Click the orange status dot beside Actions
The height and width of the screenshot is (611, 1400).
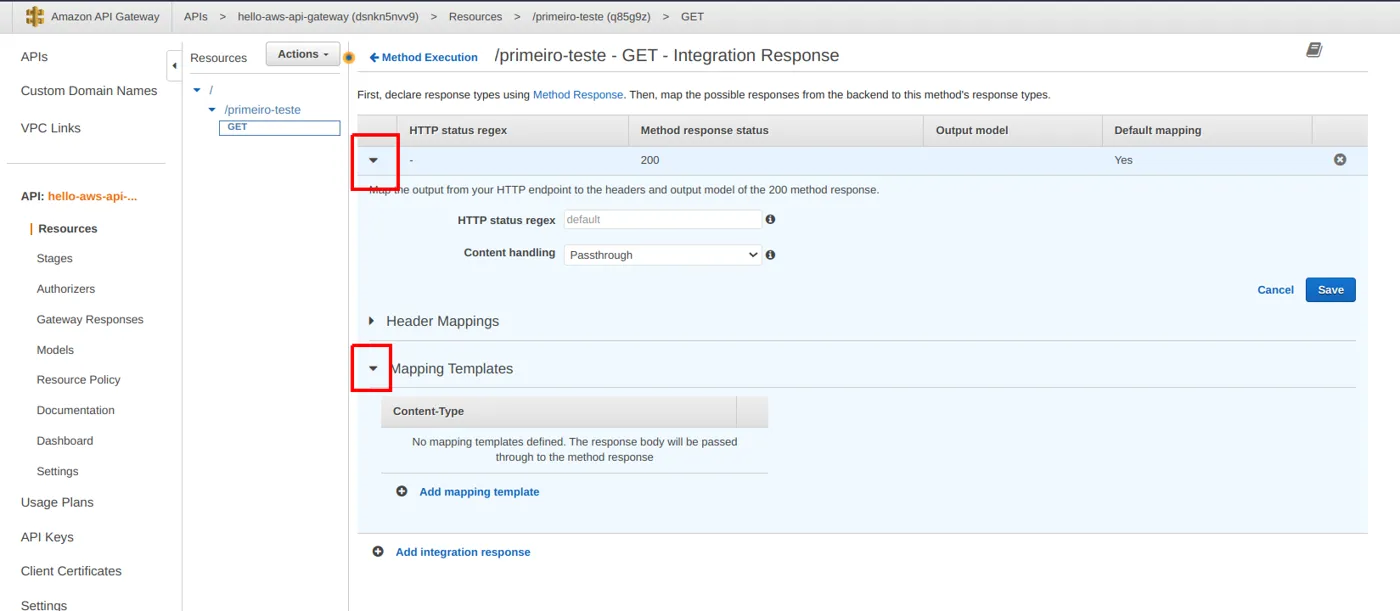point(349,58)
